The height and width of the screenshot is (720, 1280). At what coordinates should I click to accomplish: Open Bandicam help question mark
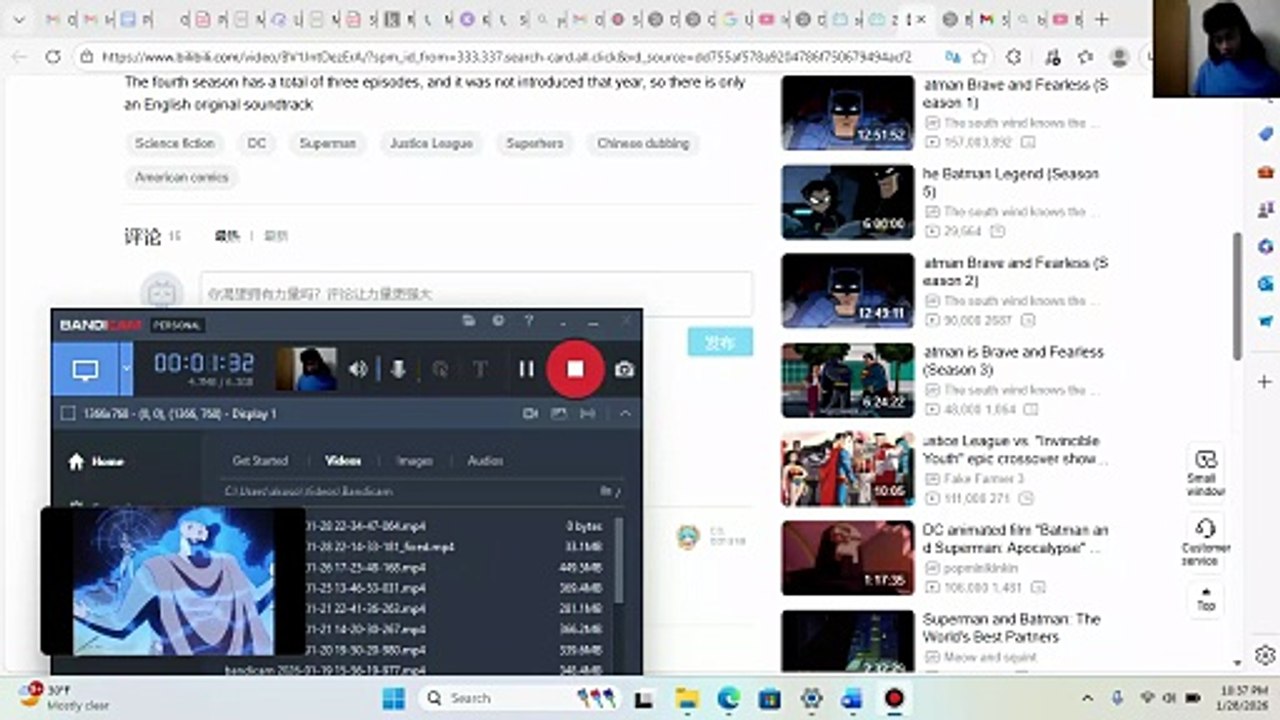click(x=529, y=321)
